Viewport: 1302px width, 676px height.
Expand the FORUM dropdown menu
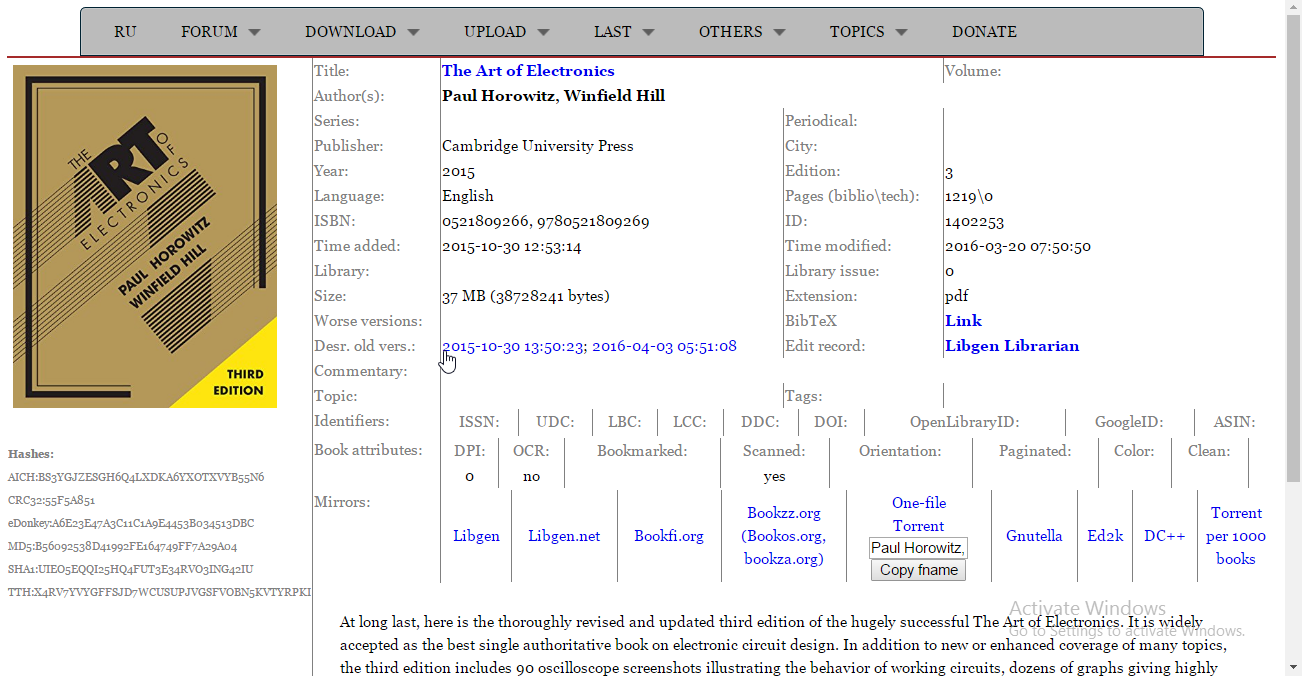(x=220, y=32)
